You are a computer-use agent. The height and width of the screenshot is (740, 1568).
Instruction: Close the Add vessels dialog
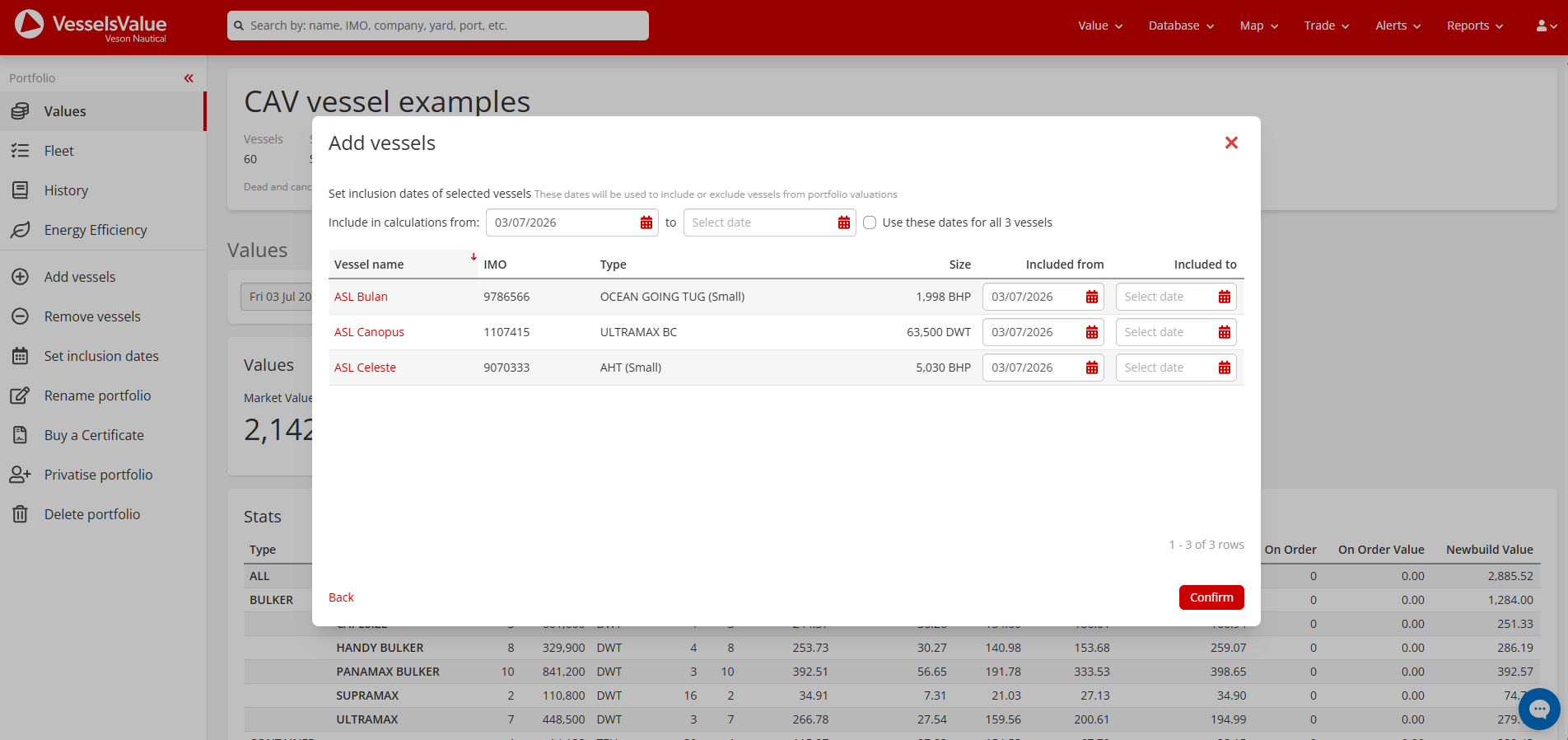click(x=1231, y=143)
